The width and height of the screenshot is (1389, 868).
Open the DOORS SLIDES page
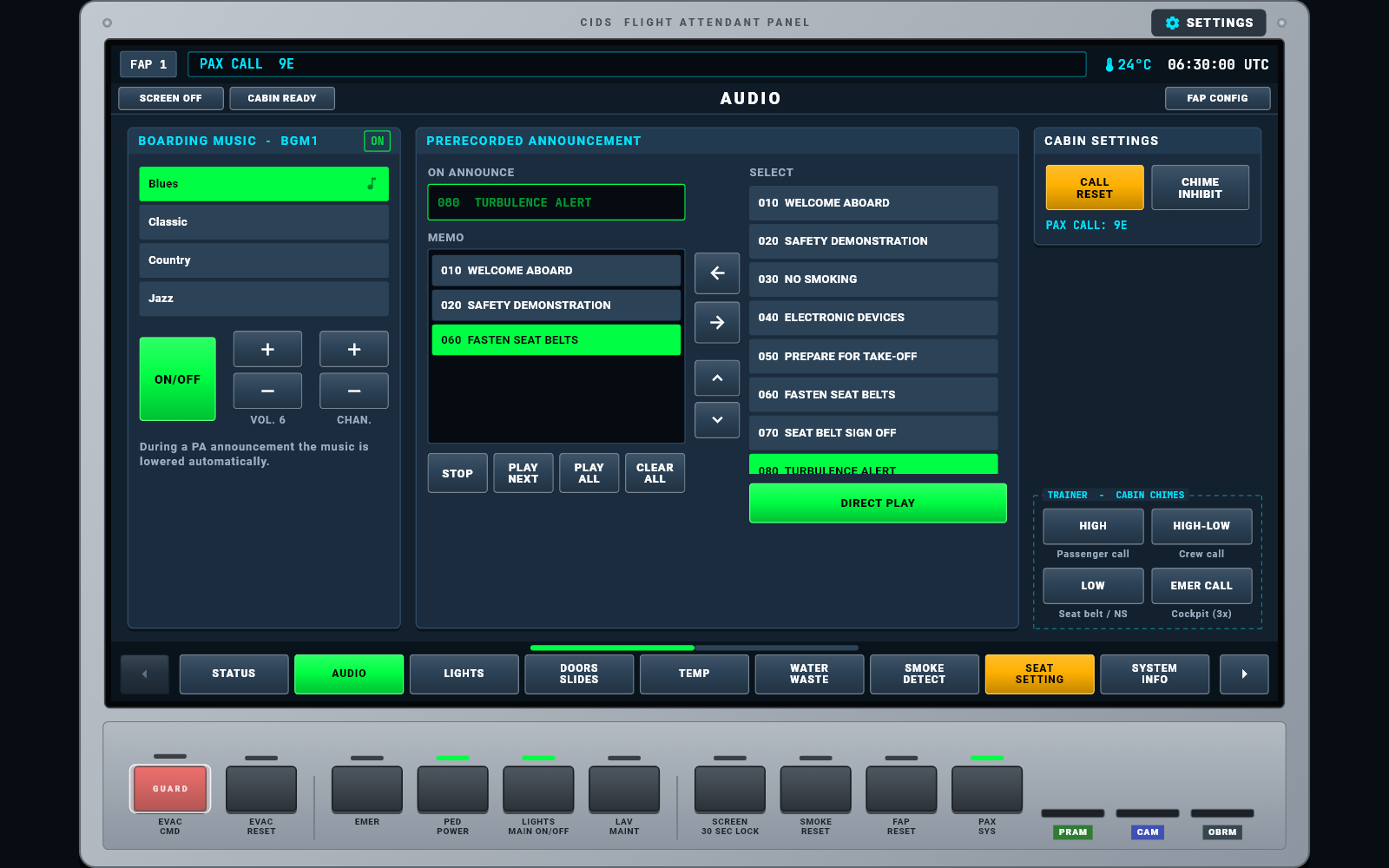pos(579,674)
